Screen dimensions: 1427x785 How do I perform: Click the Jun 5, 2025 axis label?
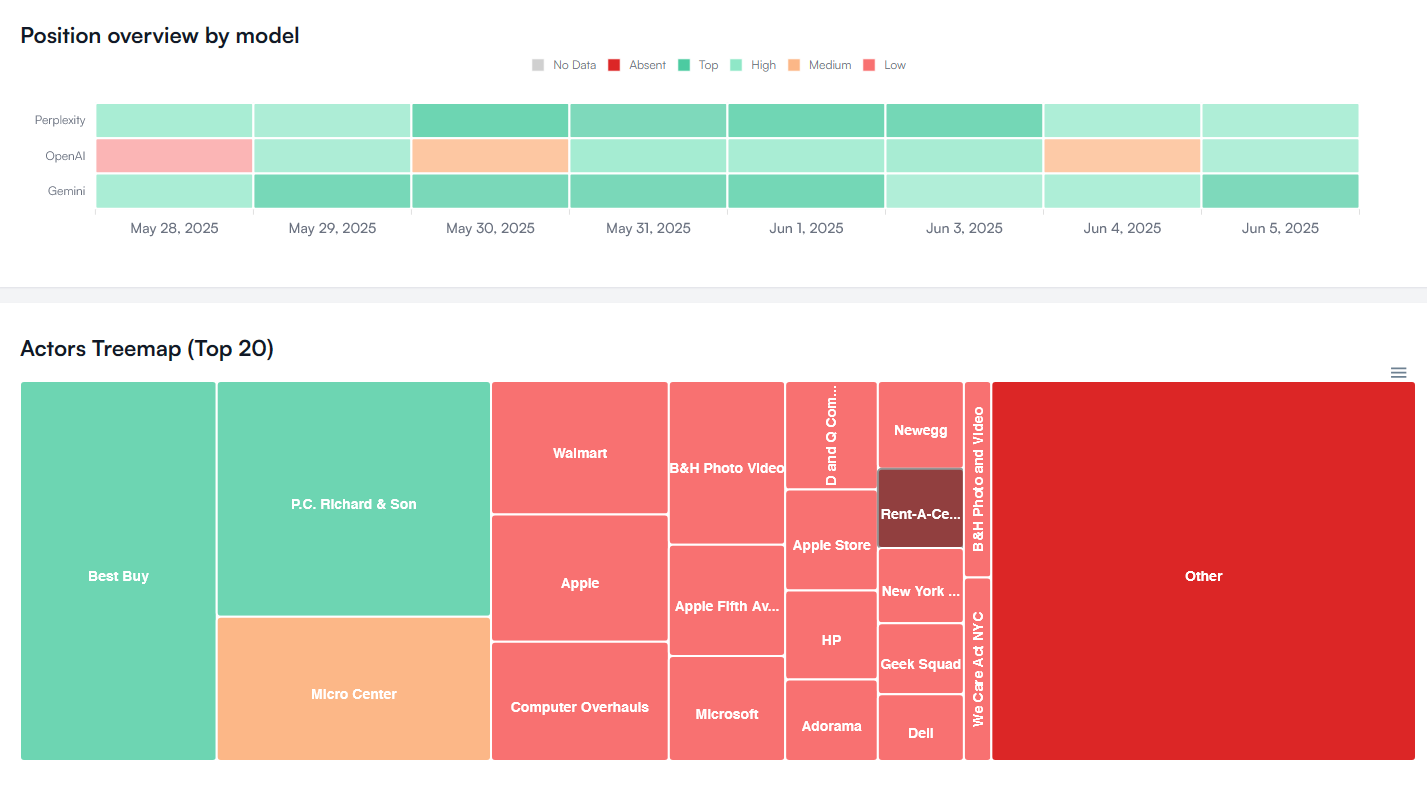click(1280, 228)
